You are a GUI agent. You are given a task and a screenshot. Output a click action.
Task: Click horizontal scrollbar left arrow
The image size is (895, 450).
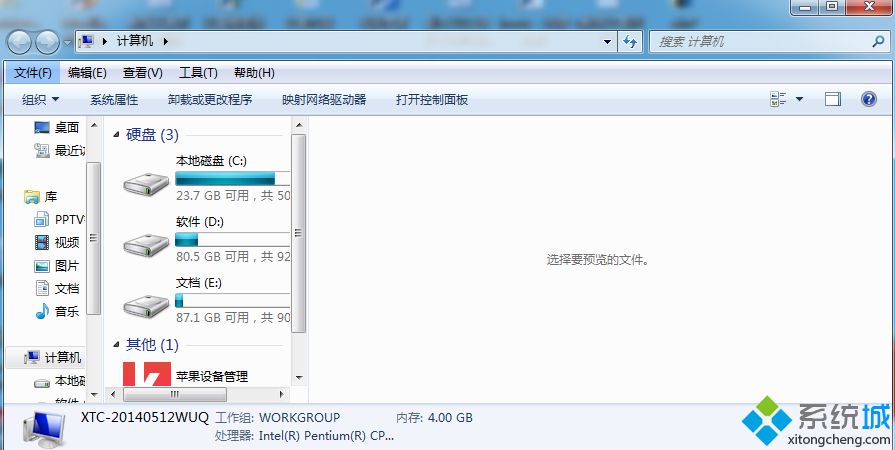113,394
